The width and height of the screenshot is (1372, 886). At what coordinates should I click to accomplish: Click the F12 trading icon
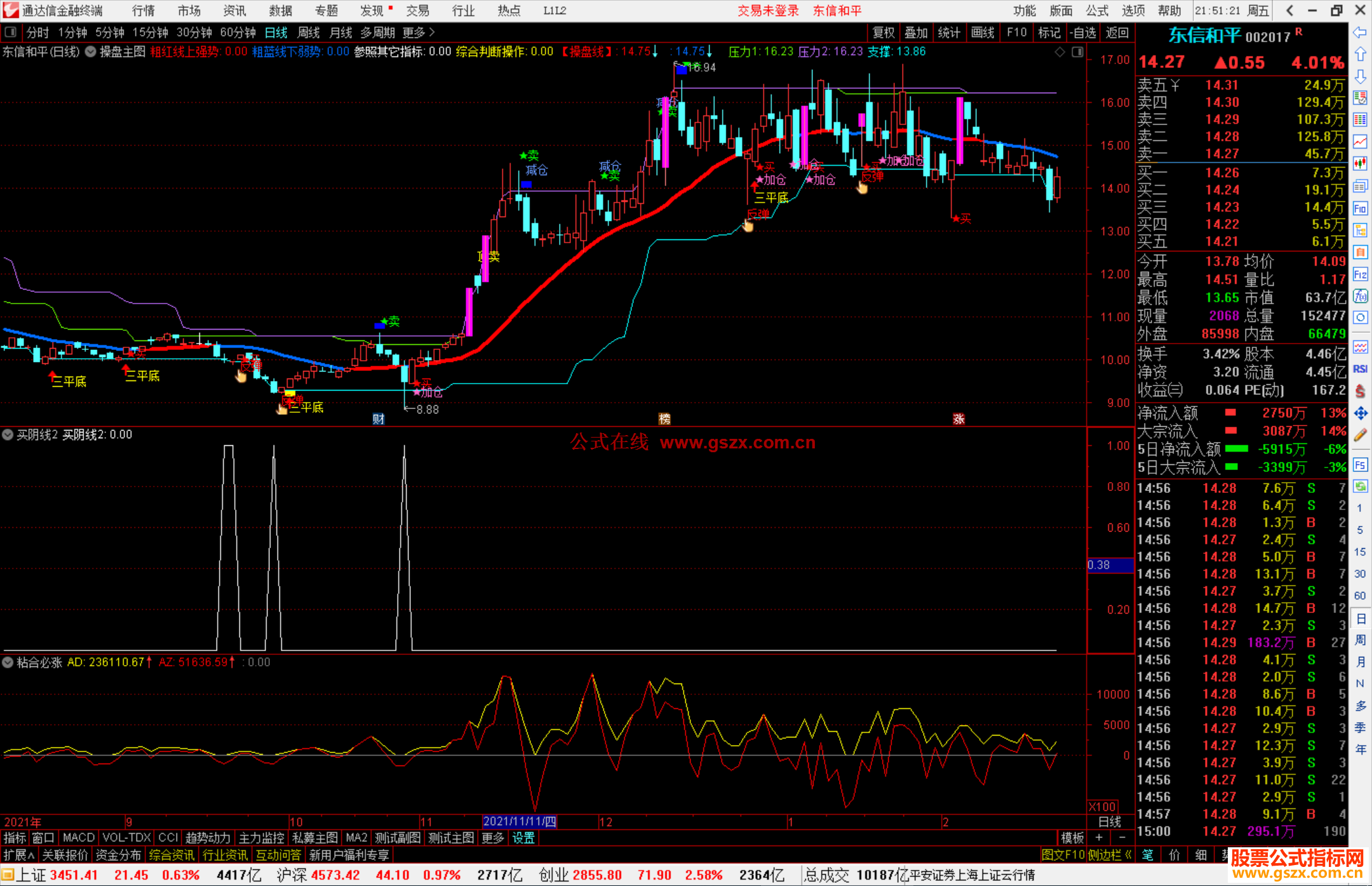pyautogui.click(x=1360, y=274)
